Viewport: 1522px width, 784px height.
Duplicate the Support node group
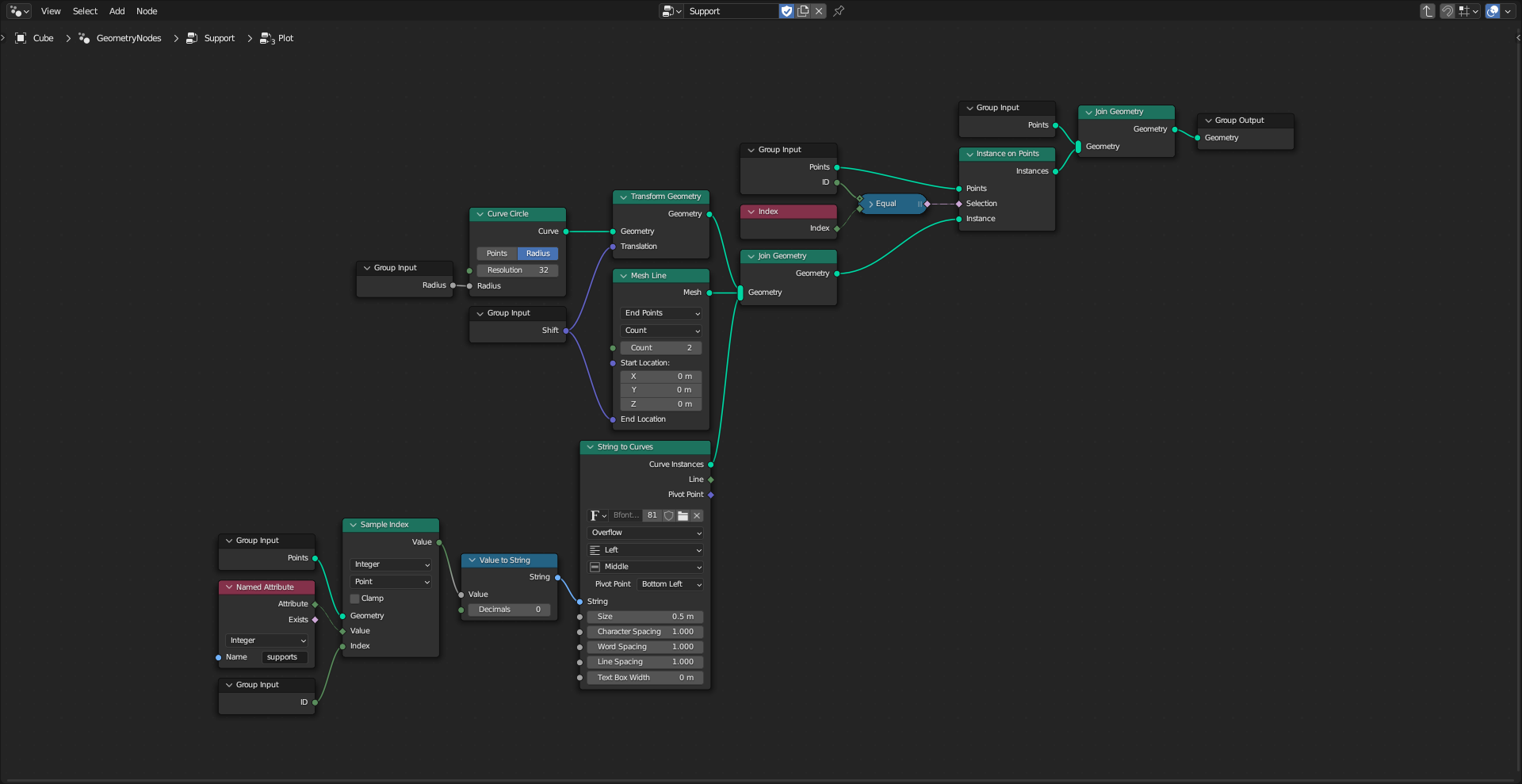pyautogui.click(x=803, y=11)
